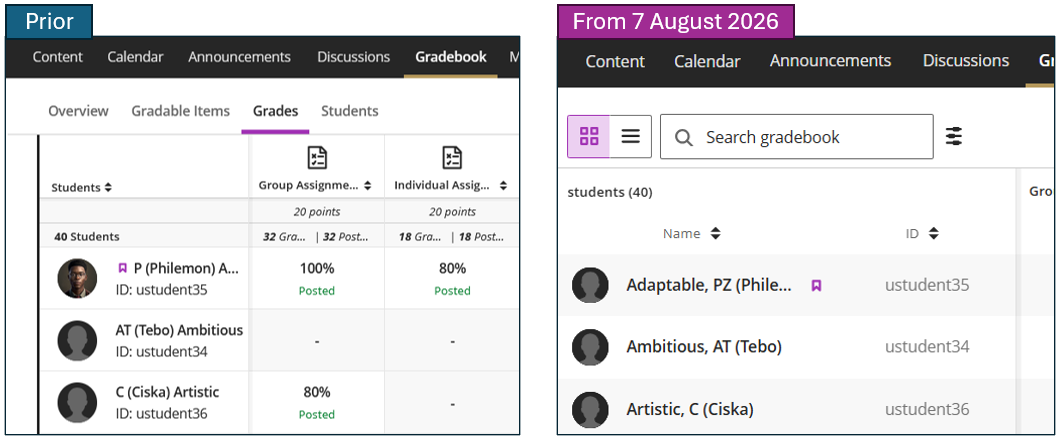The image size is (1057, 436).
Task: Click Tebo Ambitious avatar in prior view
Action: [x=77, y=340]
